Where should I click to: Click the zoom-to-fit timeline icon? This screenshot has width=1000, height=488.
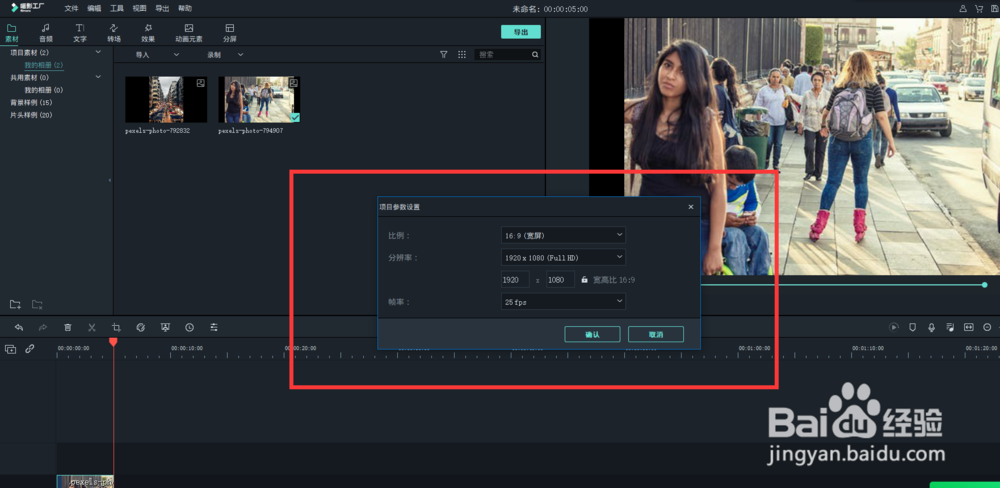pyautogui.click(x=969, y=327)
